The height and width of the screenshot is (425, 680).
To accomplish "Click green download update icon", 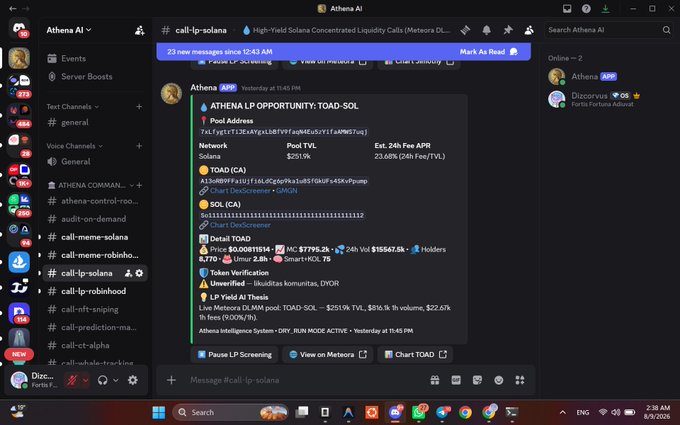I will [605, 9].
